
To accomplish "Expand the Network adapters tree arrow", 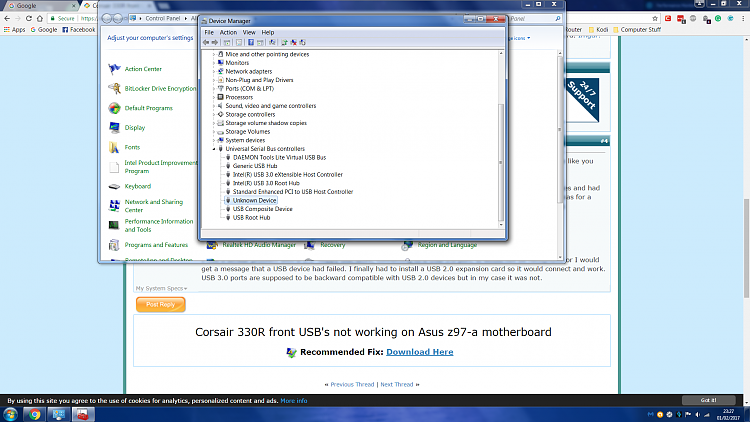I will tap(214, 72).
